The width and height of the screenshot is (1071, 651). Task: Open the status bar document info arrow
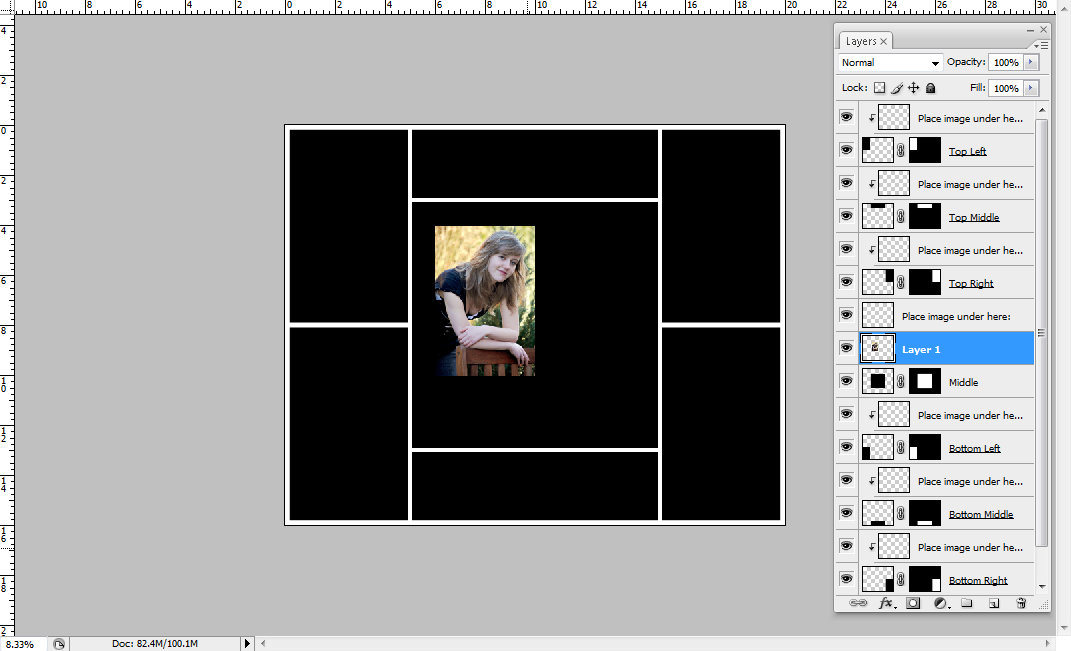247,643
